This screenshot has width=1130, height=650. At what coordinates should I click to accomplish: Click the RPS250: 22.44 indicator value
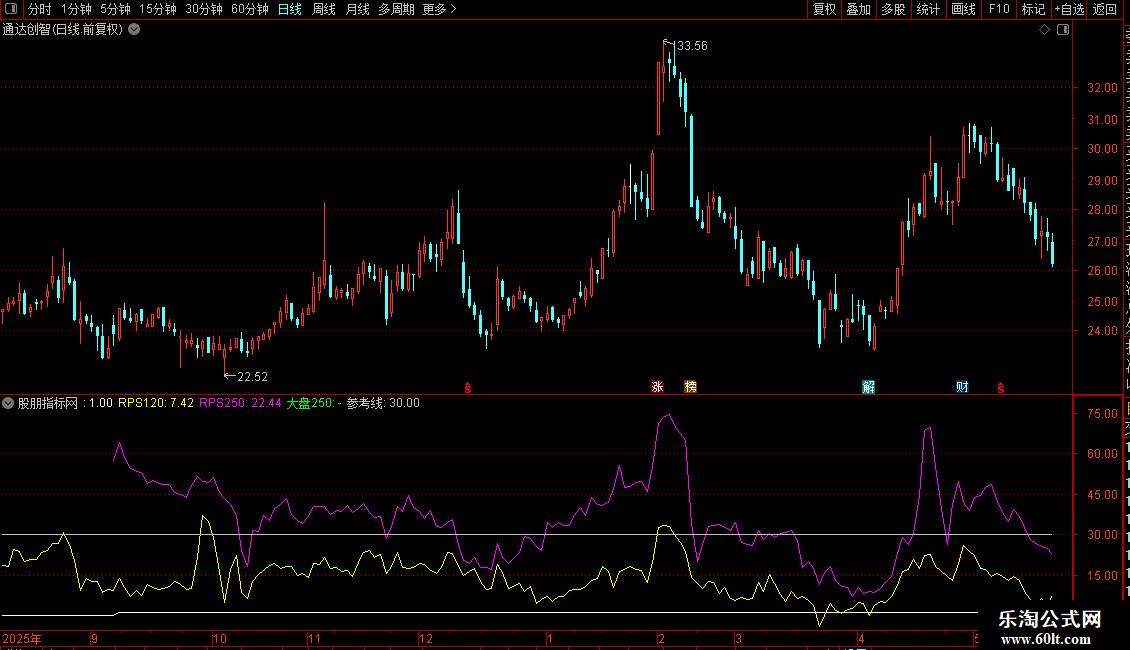click(240, 404)
